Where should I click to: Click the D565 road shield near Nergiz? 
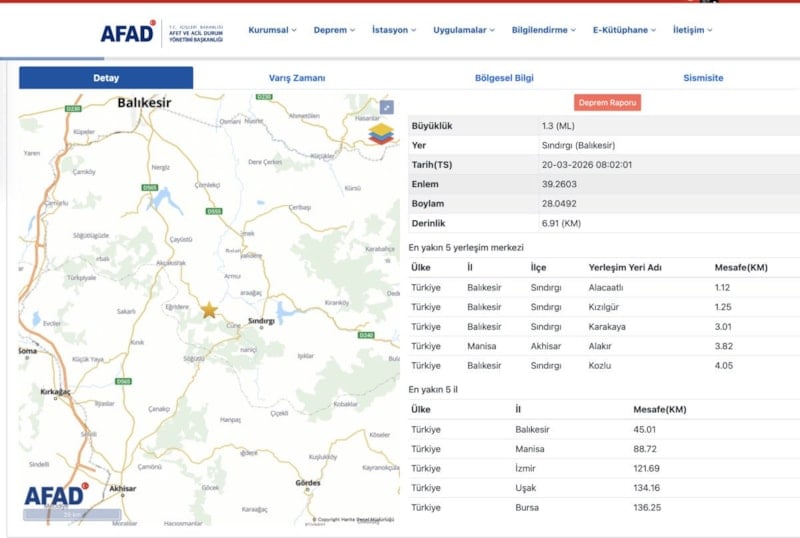[x=150, y=187]
